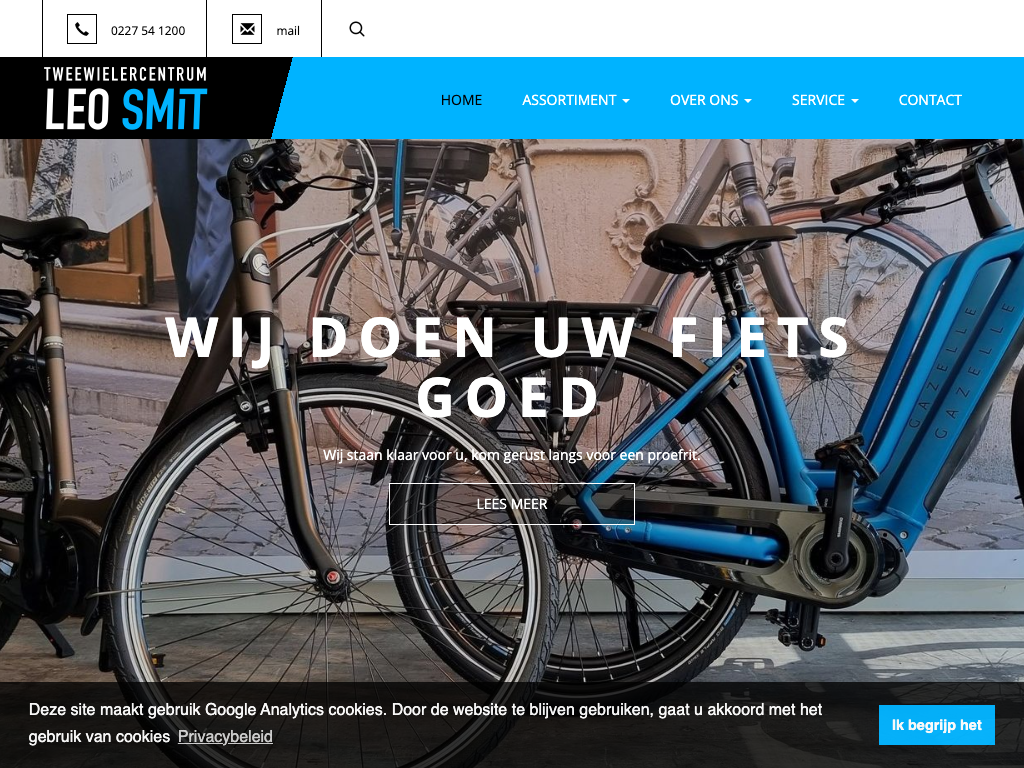Go to the Home menu item
Viewport: 1024px width, 768px height.
(x=461, y=100)
